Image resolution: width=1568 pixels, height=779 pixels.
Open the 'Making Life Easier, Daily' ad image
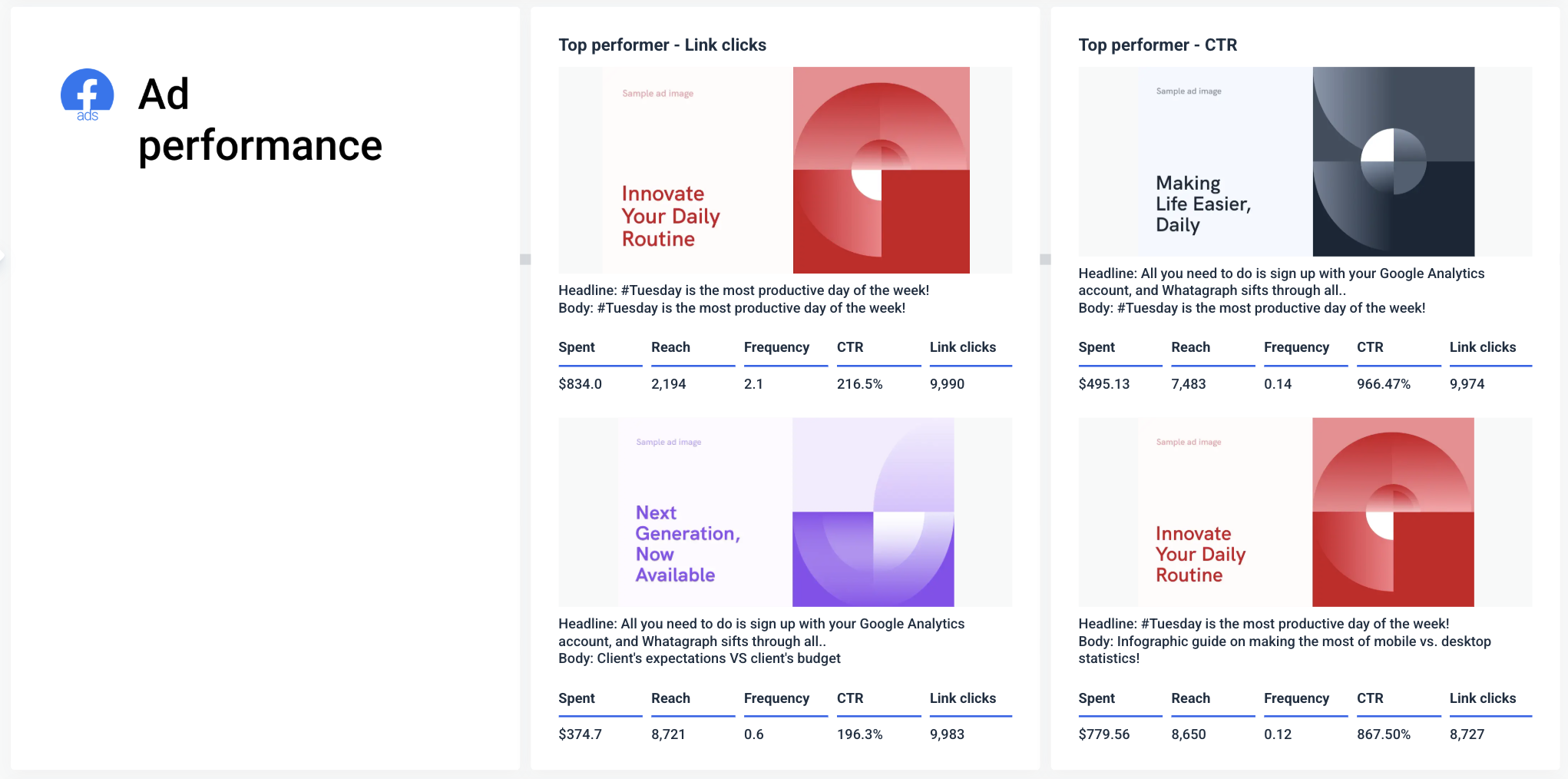[x=1305, y=161]
